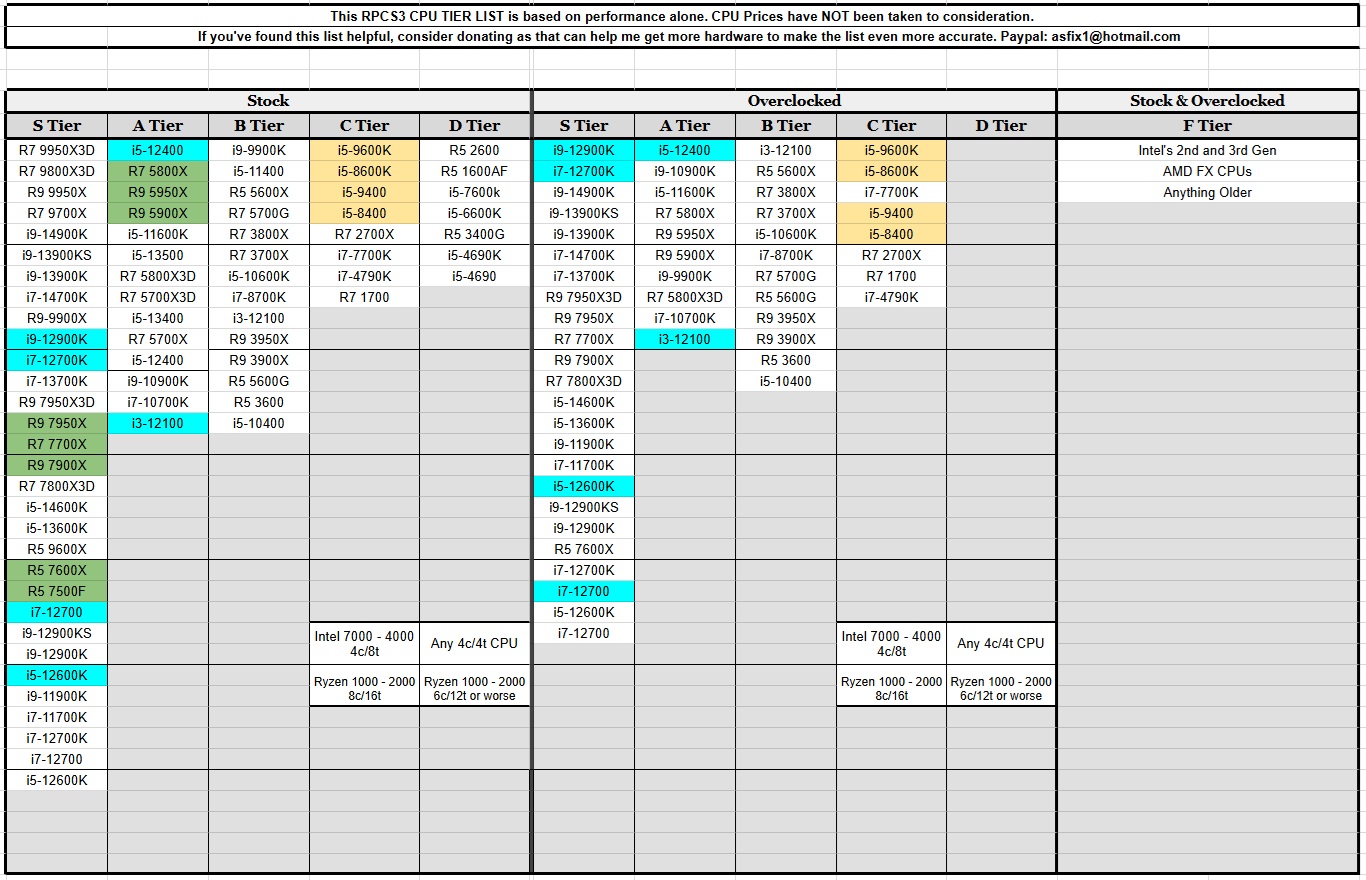Click the R7 9700X entry
This screenshot has width=1366, height=880.
(57, 213)
